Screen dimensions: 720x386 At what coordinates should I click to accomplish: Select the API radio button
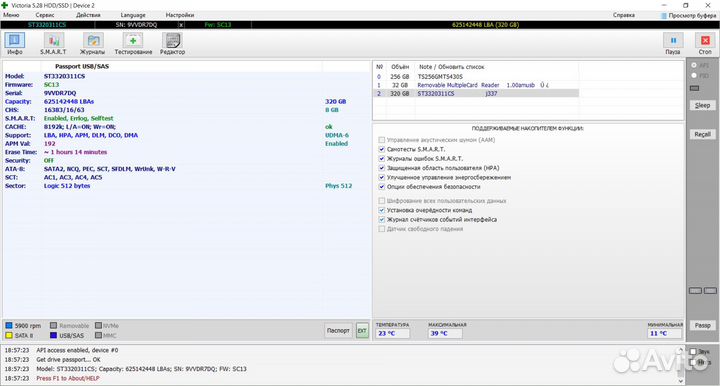coord(694,65)
